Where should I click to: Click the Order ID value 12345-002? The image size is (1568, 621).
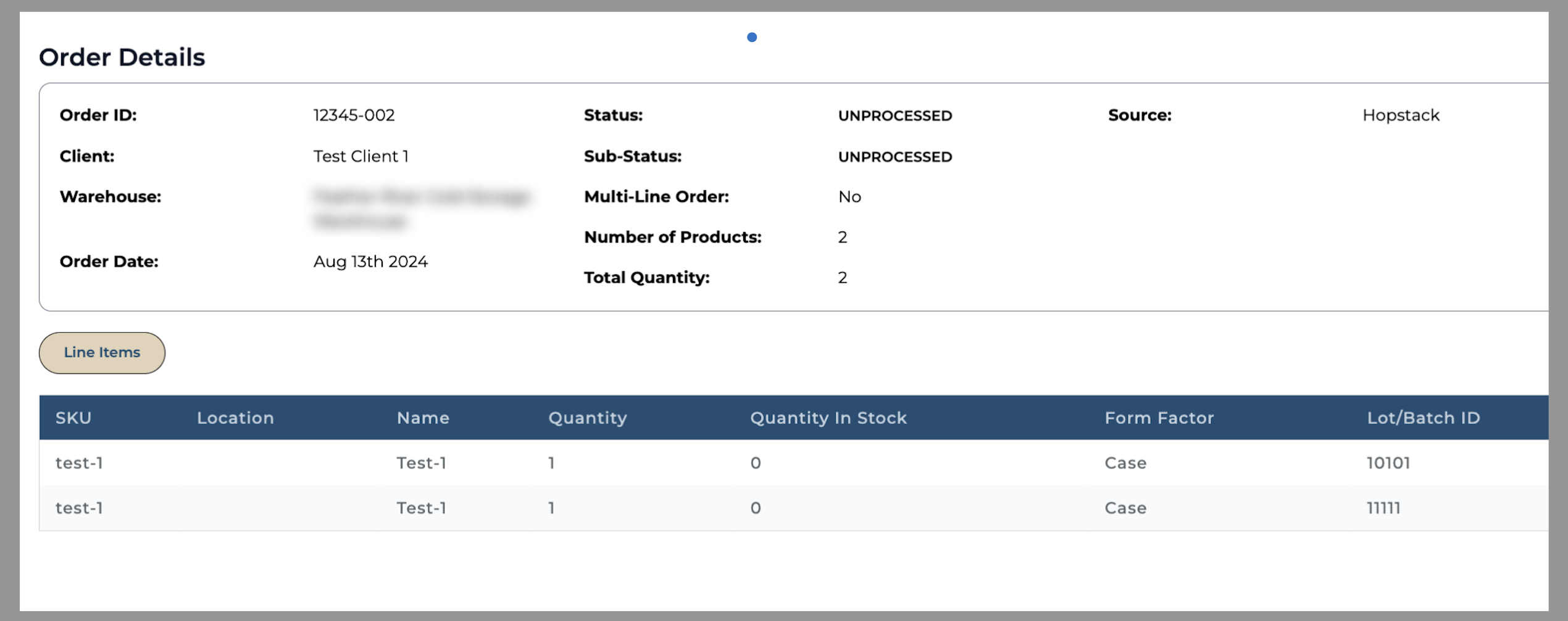[x=354, y=115]
